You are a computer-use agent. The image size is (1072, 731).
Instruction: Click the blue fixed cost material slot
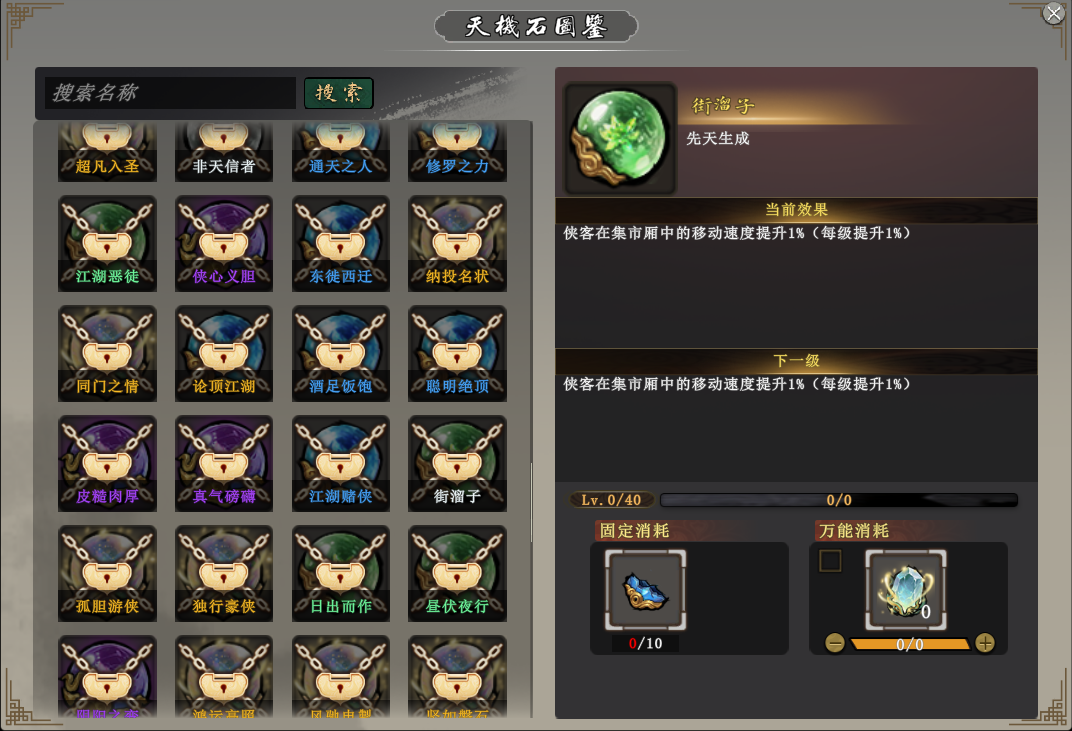point(645,589)
